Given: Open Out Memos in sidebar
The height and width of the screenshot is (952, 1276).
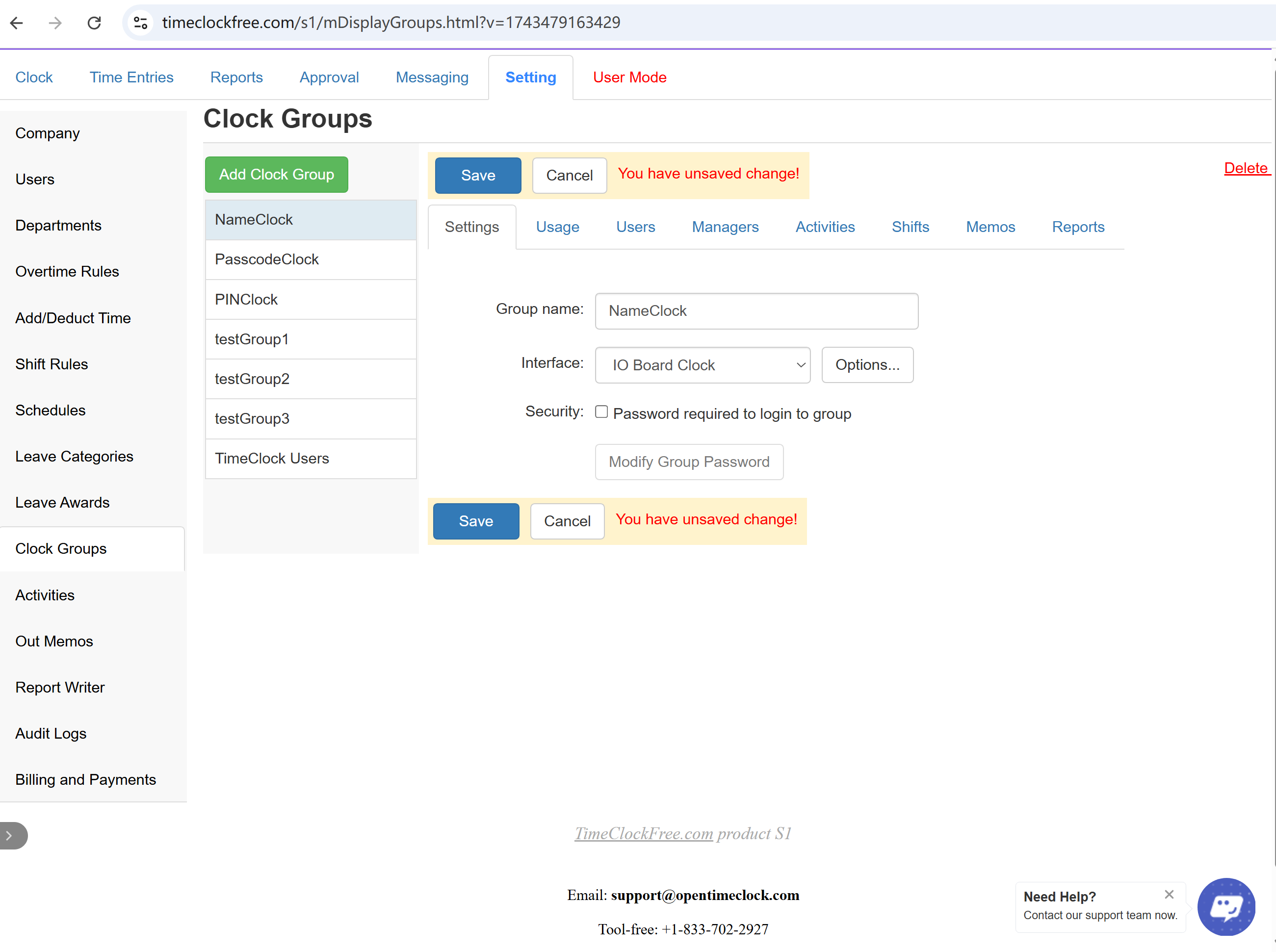Looking at the screenshot, I should coord(93,642).
